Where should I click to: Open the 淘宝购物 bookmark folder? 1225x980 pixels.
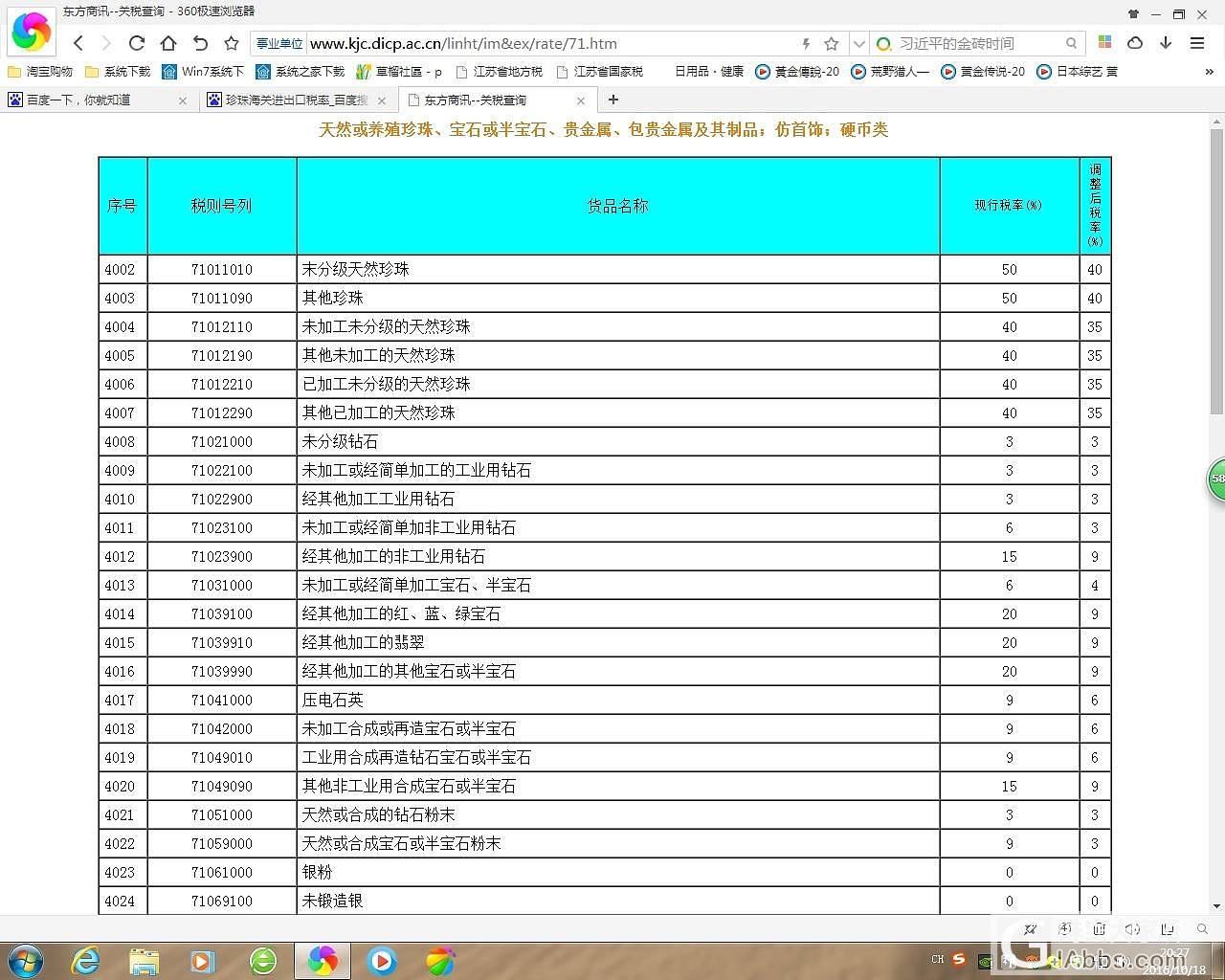(40, 72)
